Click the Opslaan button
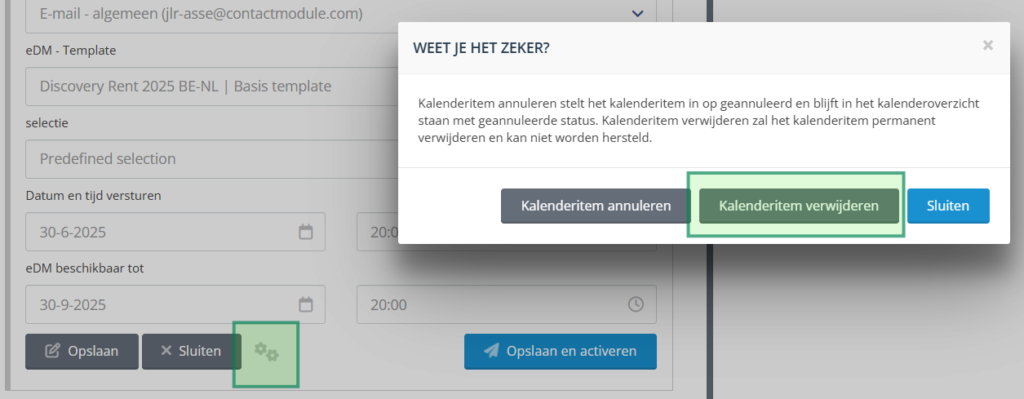This screenshot has height=399, width=1024. [82, 351]
